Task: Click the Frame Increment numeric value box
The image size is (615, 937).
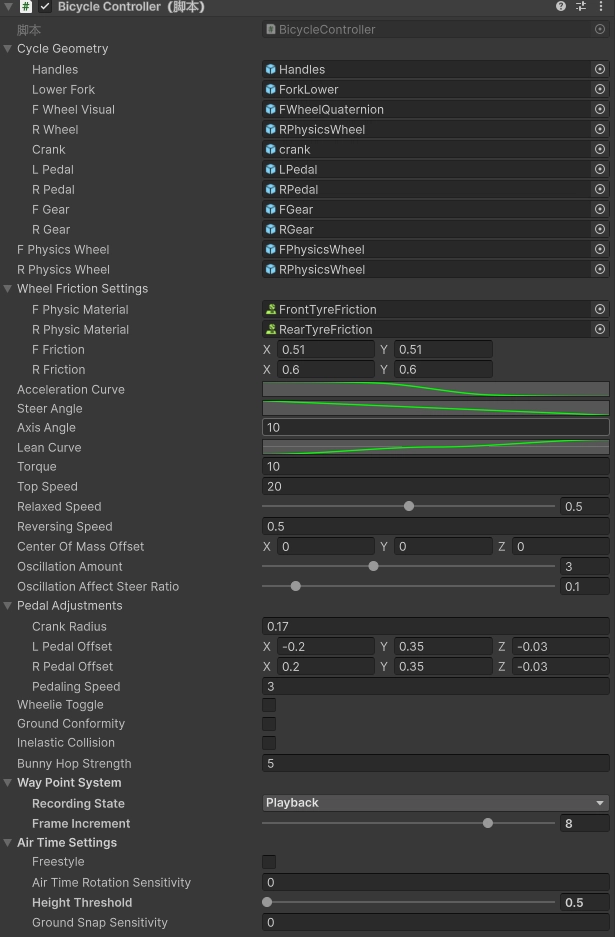Action: click(x=585, y=823)
